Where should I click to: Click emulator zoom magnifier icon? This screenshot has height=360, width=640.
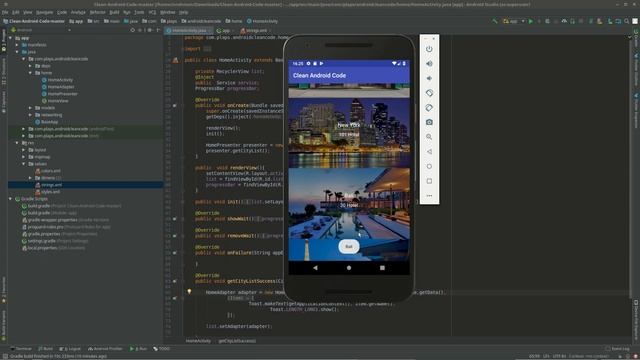(x=429, y=137)
